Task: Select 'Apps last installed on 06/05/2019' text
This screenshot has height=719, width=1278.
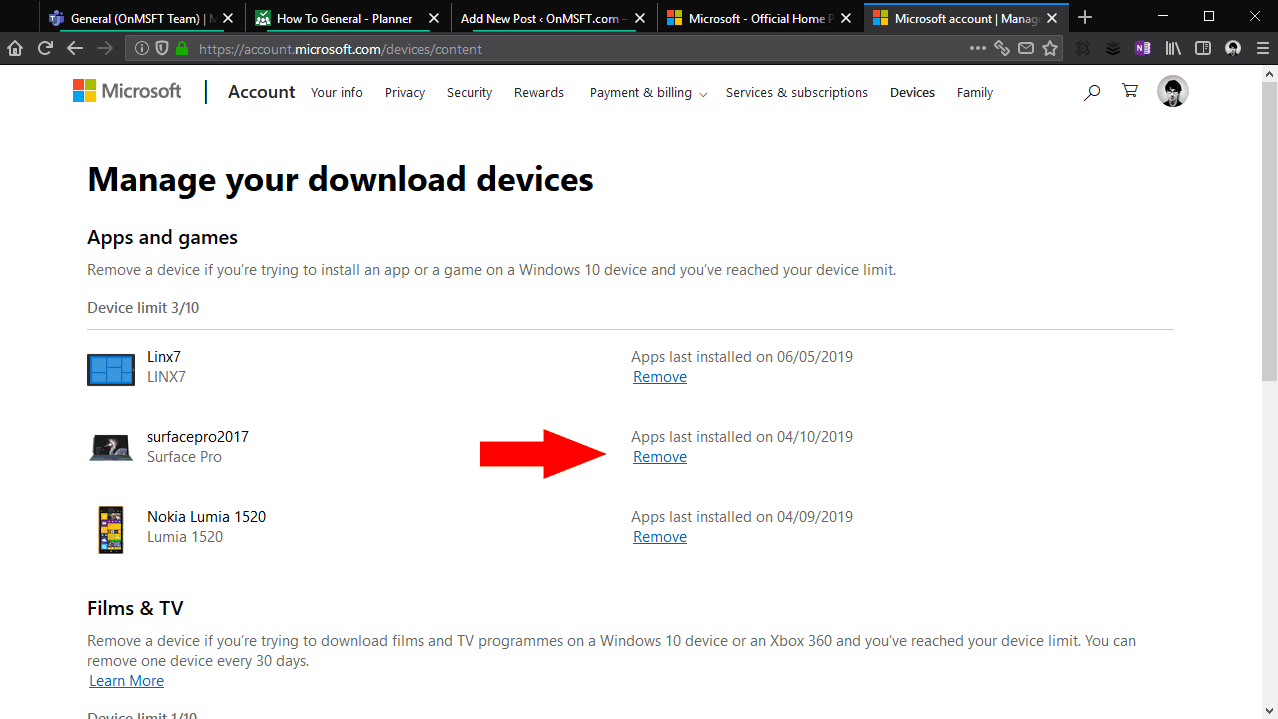Action: click(742, 357)
